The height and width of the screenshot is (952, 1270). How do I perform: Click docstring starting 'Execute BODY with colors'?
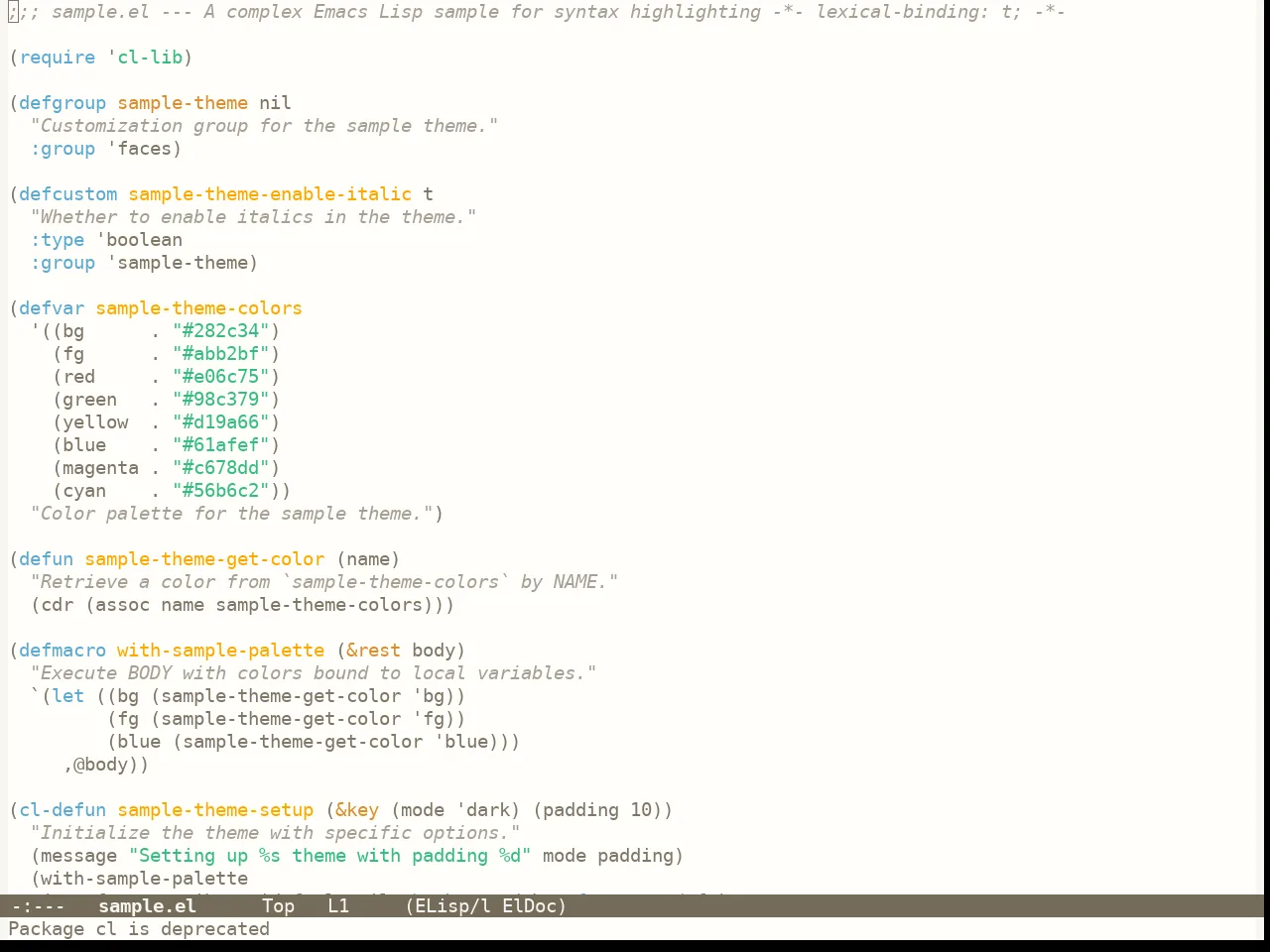click(314, 673)
